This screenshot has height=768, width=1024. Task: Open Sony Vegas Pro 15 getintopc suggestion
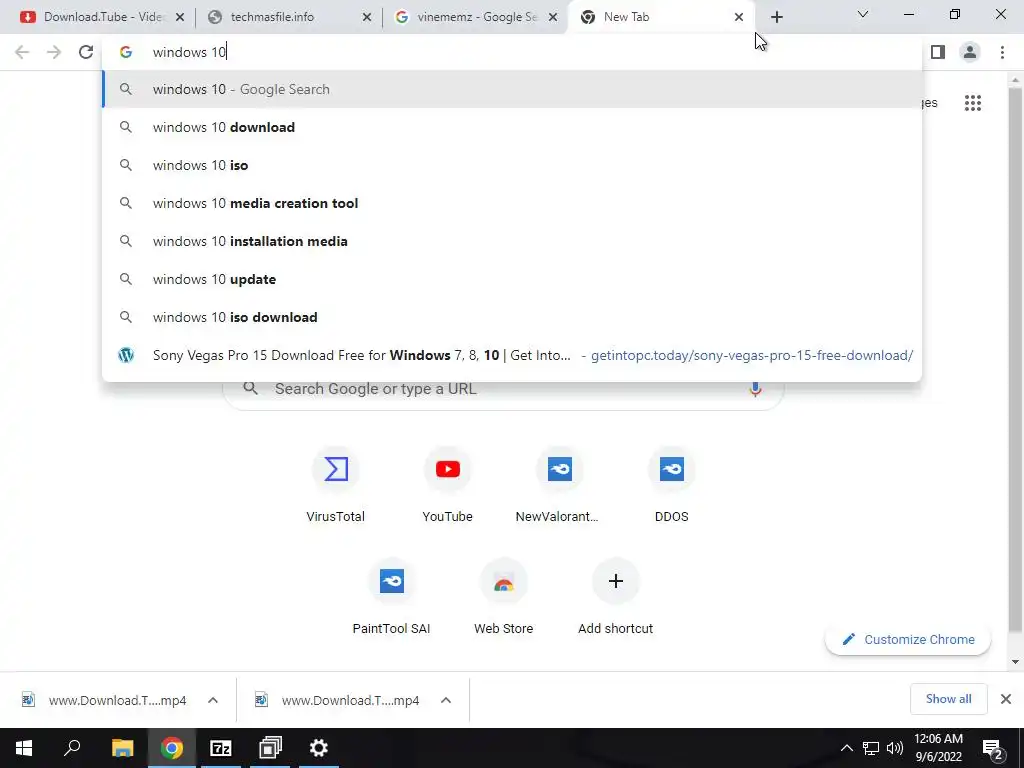512,355
